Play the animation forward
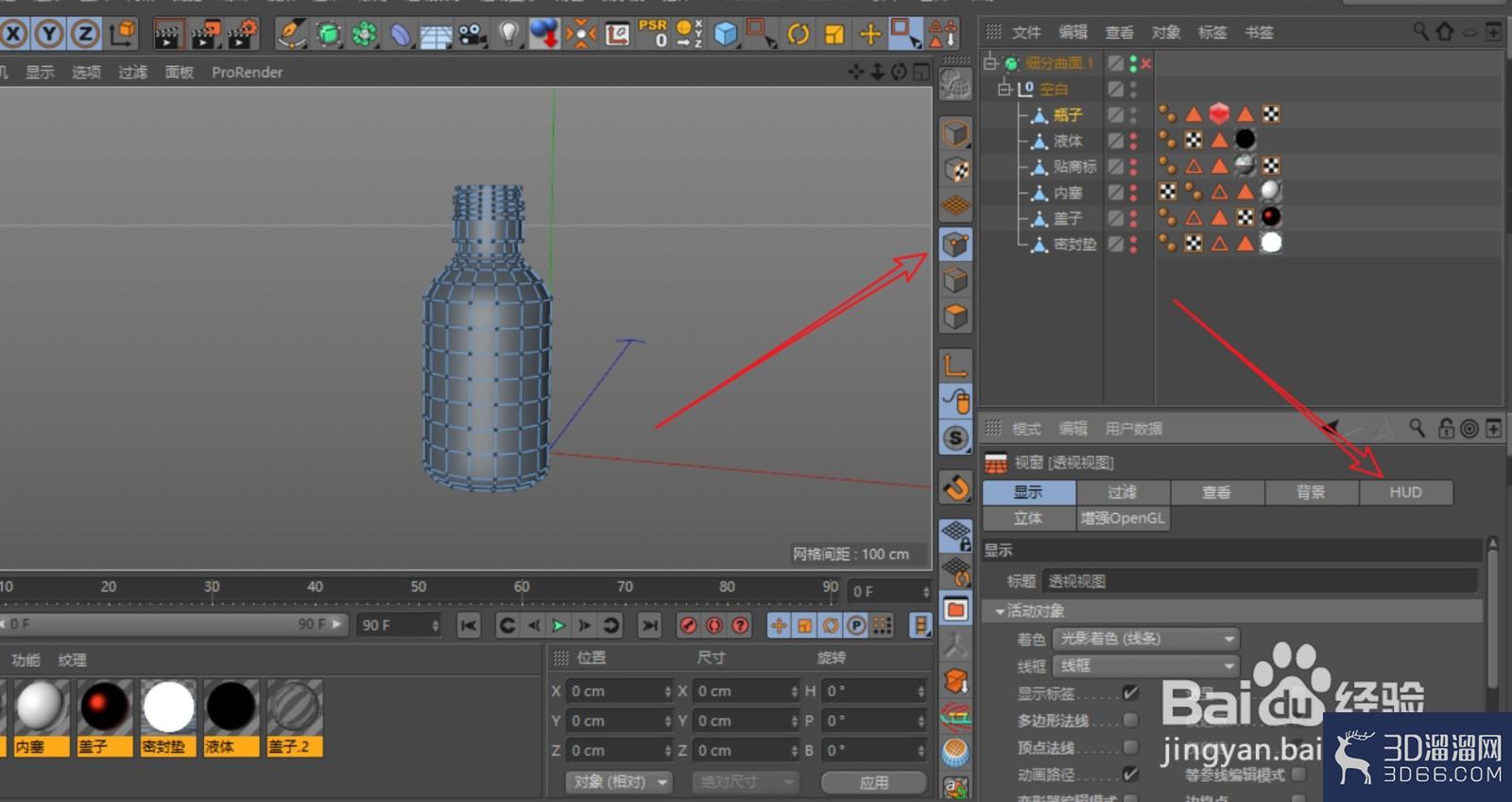This screenshot has height=802, width=1512. coord(558,625)
